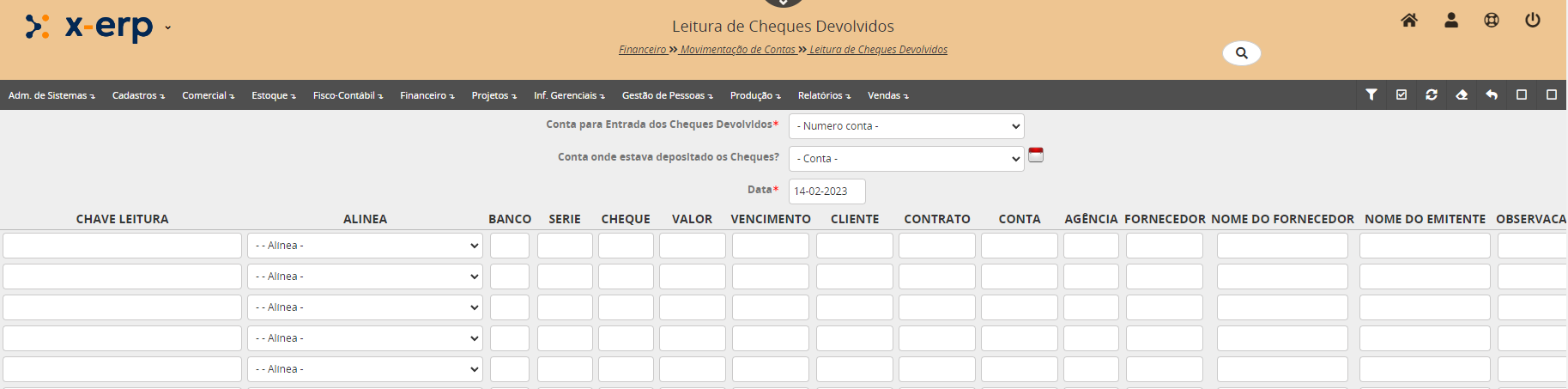Open the first row Alinea dropdown

pos(365,246)
